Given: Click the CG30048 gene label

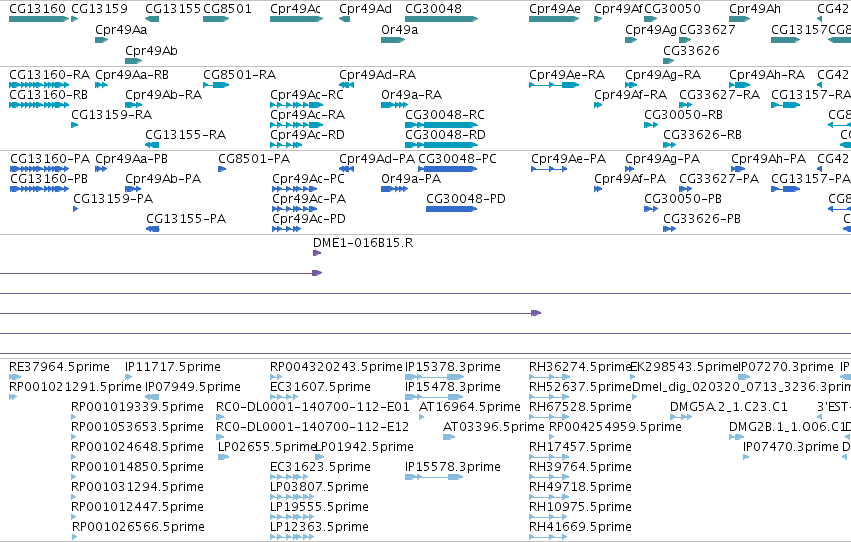Looking at the screenshot, I should (434, 9).
